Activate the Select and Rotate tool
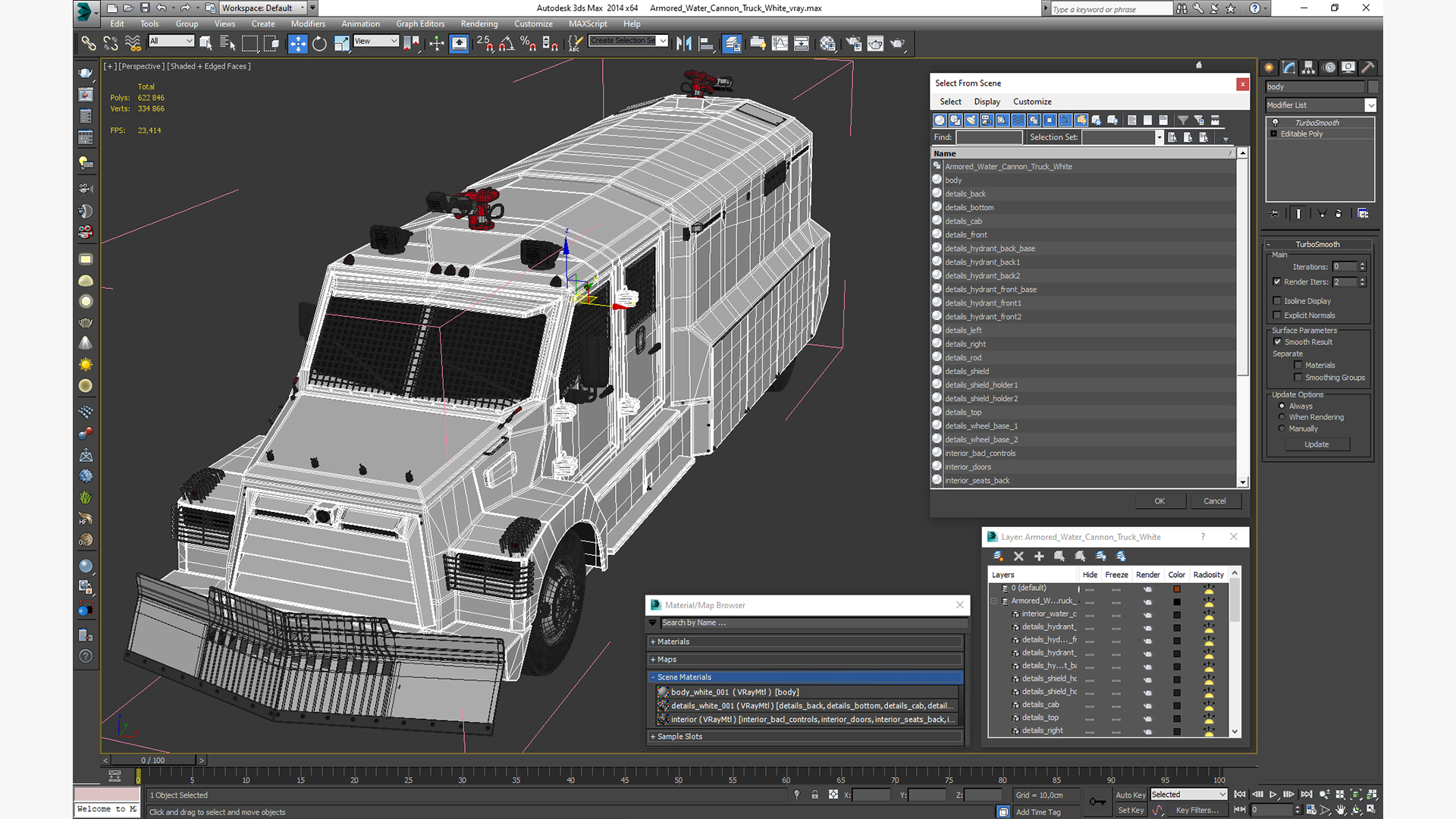1456x819 pixels. point(319,44)
